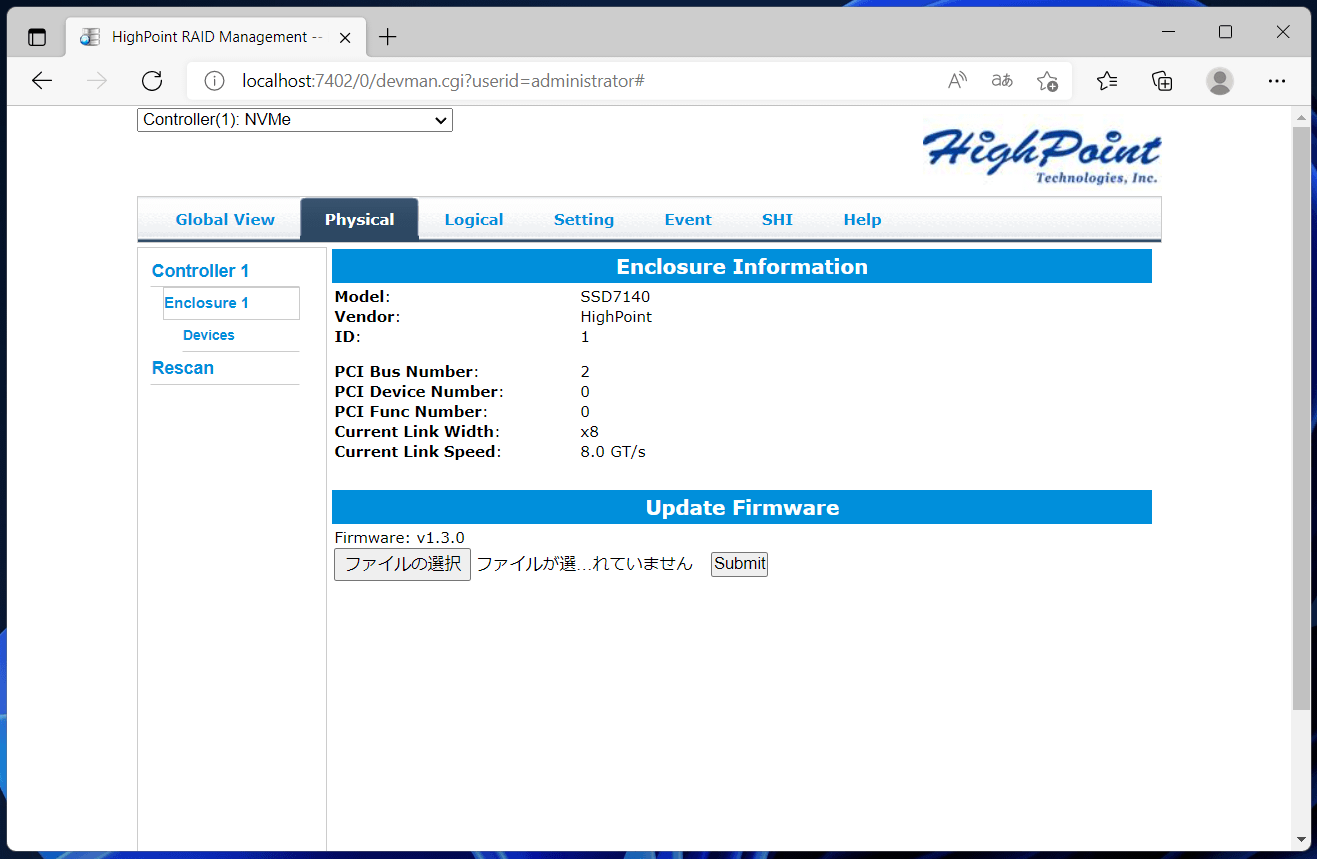
Task: Open the browser tab actions menu icon
Action: pyautogui.click(x=37, y=37)
